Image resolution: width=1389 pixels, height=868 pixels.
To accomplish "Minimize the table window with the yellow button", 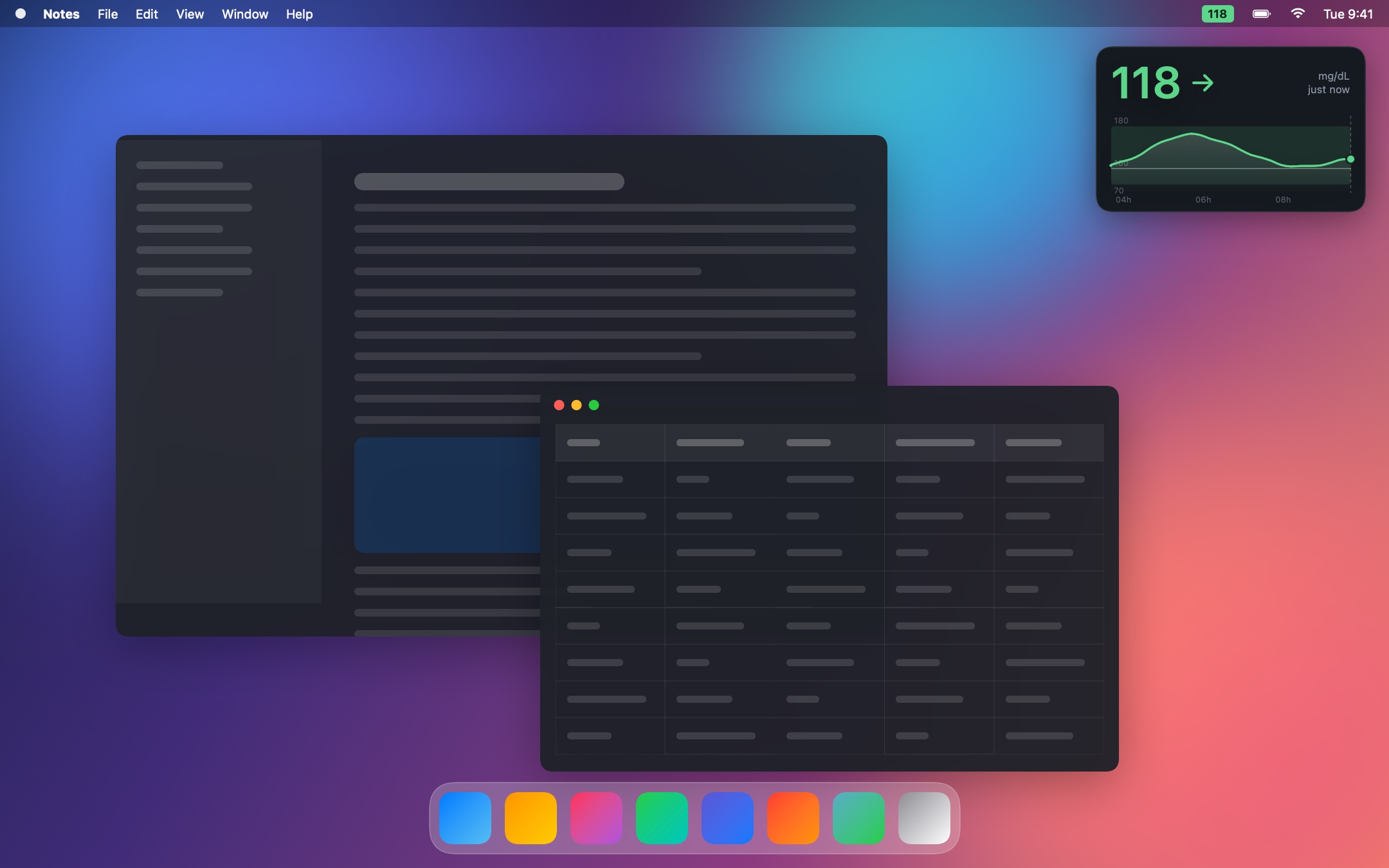I will pos(576,405).
